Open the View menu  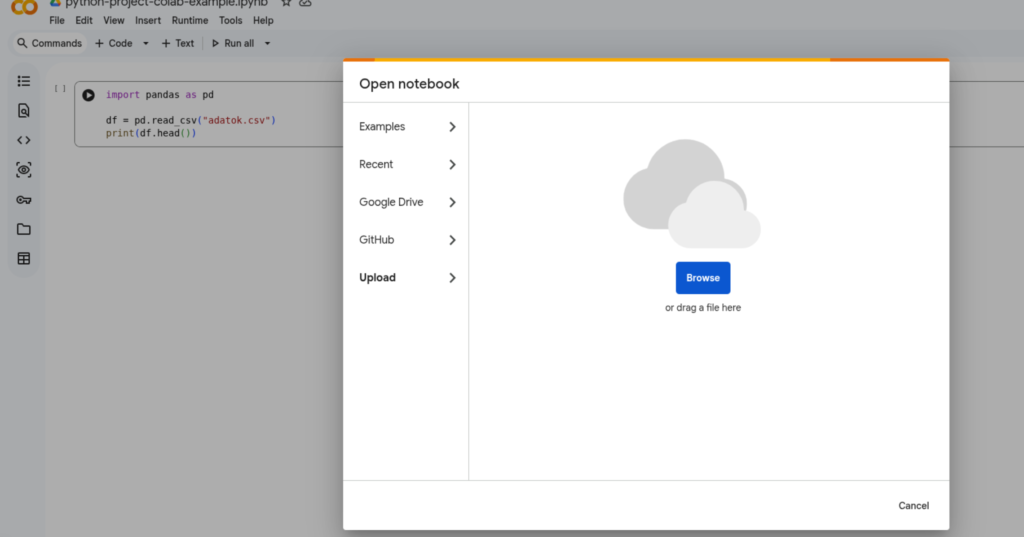(x=114, y=20)
